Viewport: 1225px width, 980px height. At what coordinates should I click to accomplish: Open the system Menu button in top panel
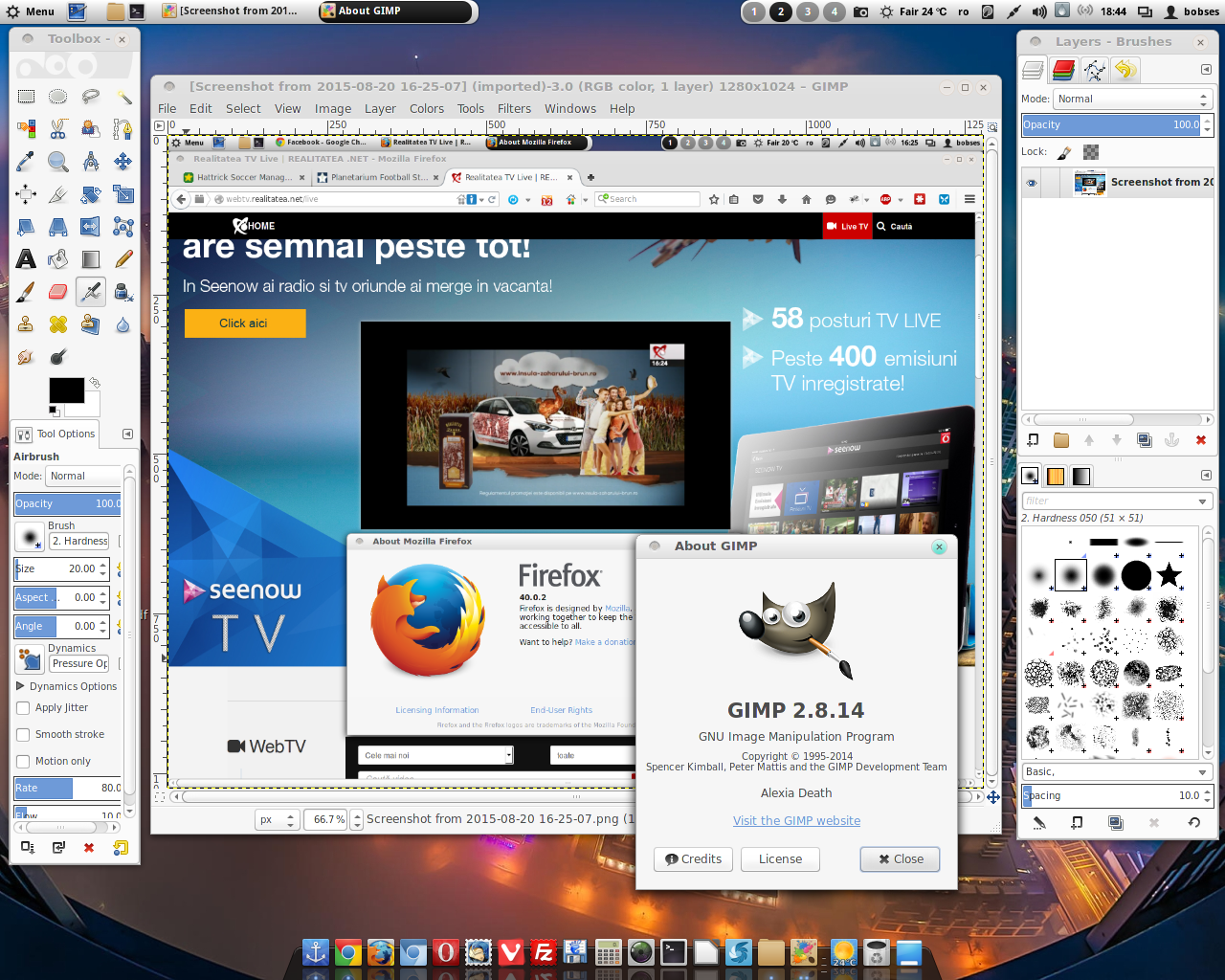click(31, 11)
